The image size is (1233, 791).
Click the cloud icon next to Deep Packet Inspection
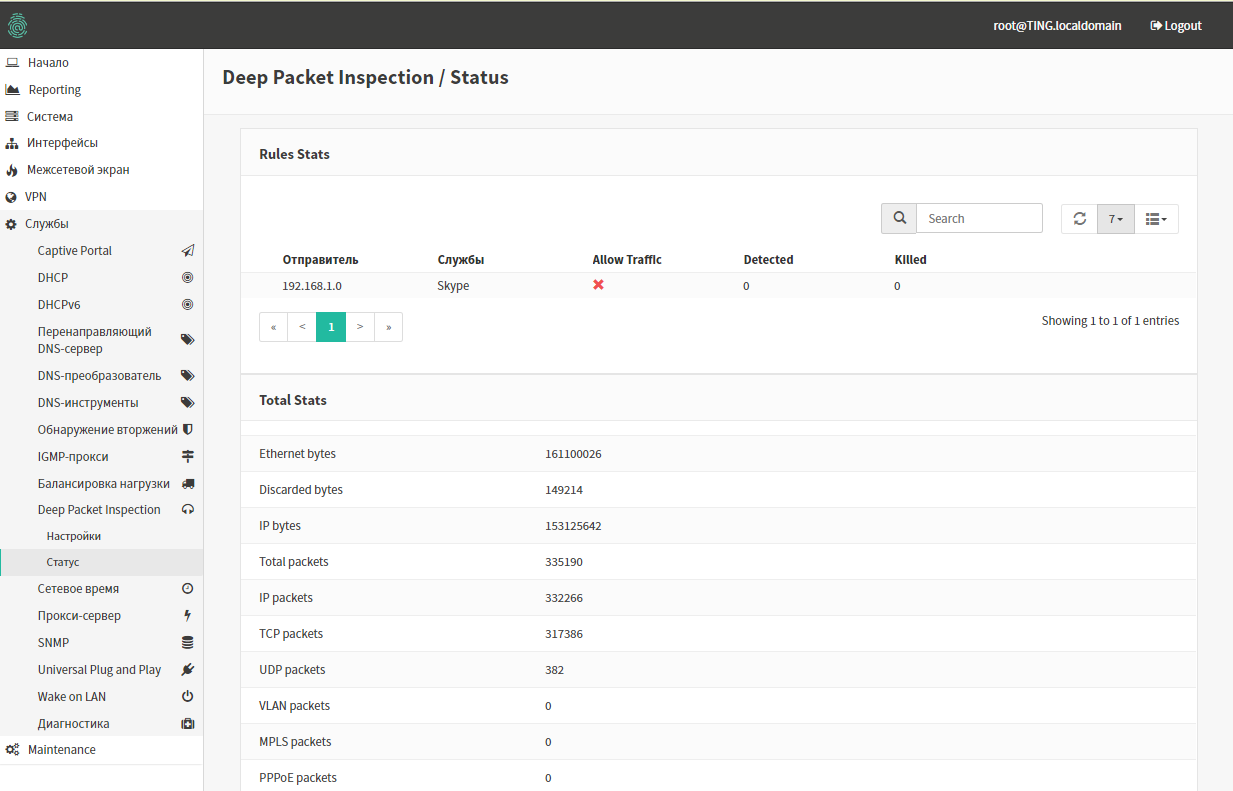(x=187, y=509)
